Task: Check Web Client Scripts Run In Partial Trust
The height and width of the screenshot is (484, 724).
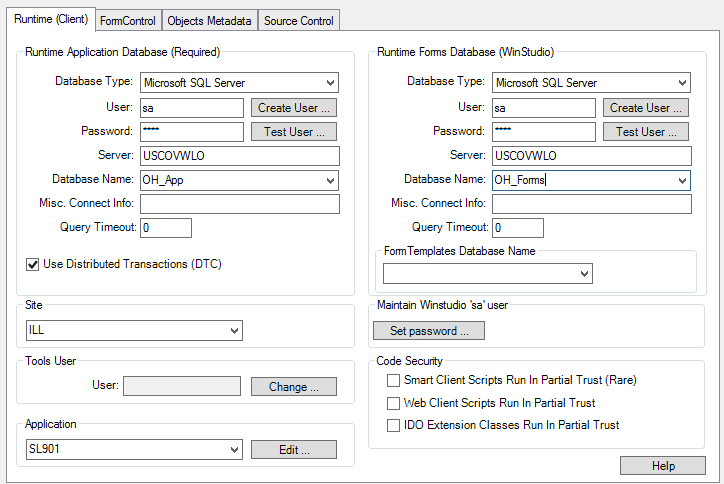Action: click(x=393, y=403)
